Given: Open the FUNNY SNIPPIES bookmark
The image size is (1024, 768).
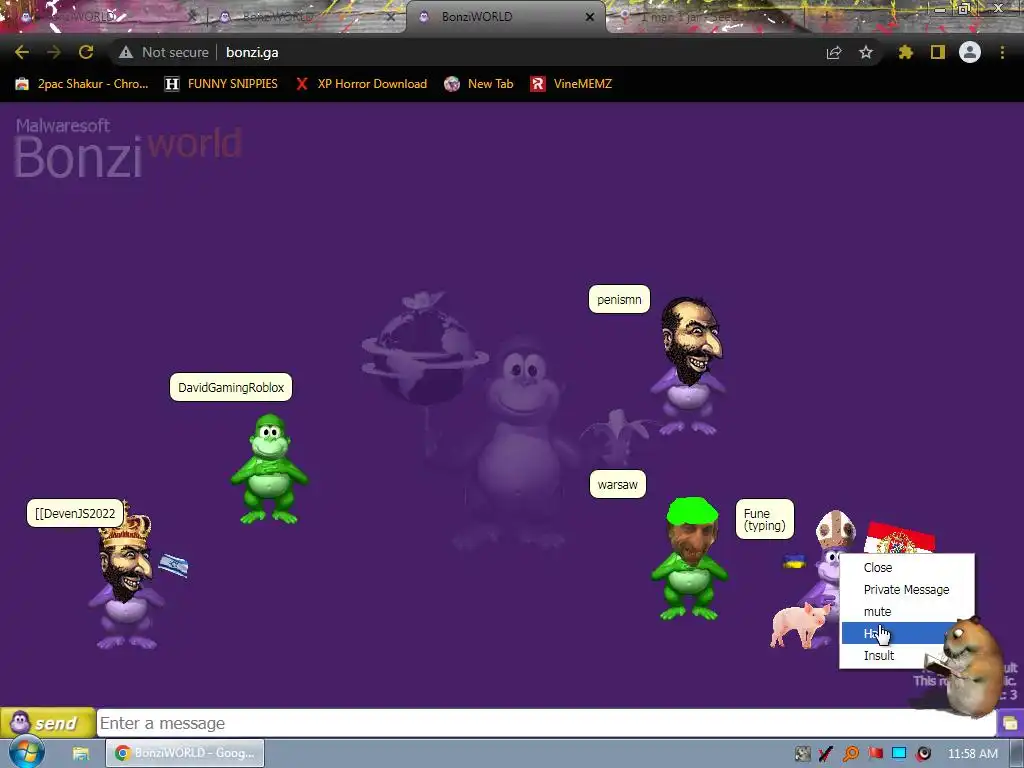Looking at the screenshot, I should click(x=221, y=84).
